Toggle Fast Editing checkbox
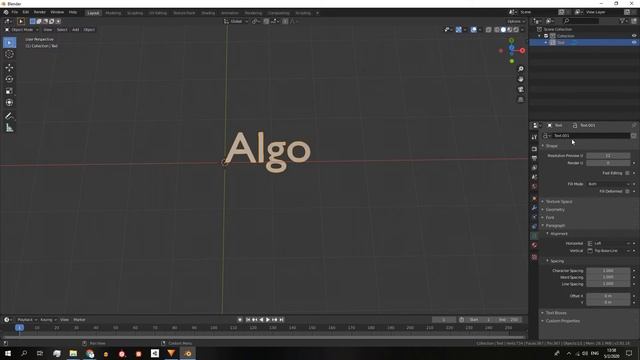640x360 pixels. (x=627, y=173)
